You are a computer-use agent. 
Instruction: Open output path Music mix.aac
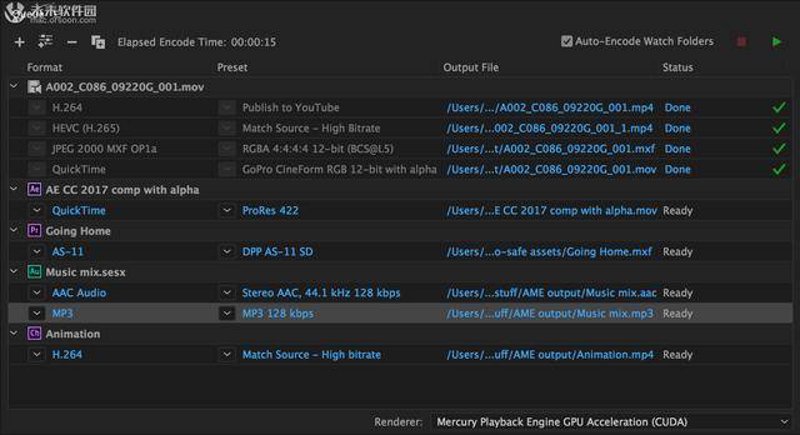coord(552,293)
